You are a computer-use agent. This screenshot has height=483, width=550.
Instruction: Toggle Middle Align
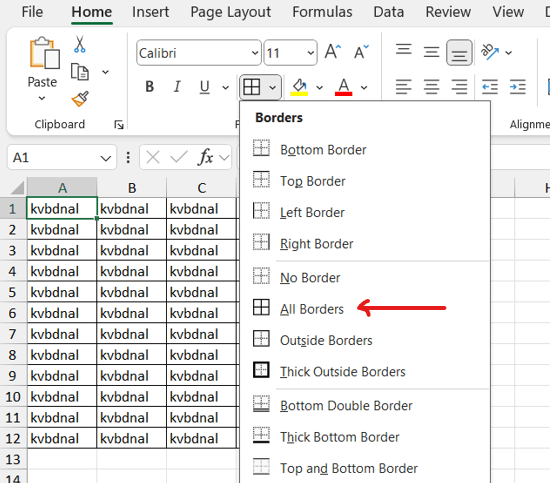(x=431, y=52)
